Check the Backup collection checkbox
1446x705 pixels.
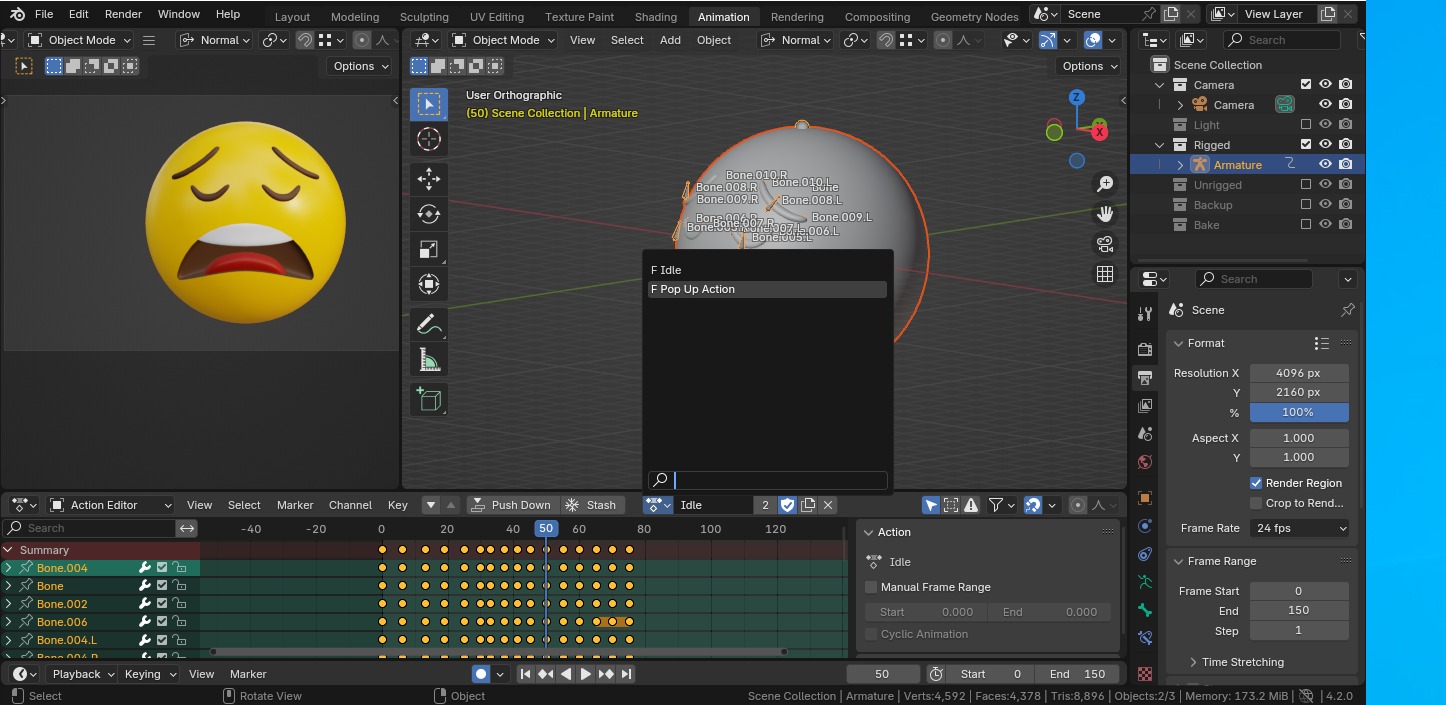1305,205
